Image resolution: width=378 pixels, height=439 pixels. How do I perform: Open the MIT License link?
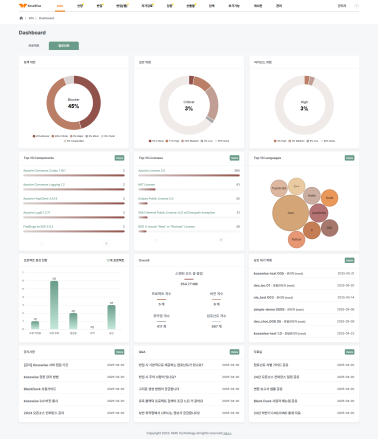tap(147, 184)
